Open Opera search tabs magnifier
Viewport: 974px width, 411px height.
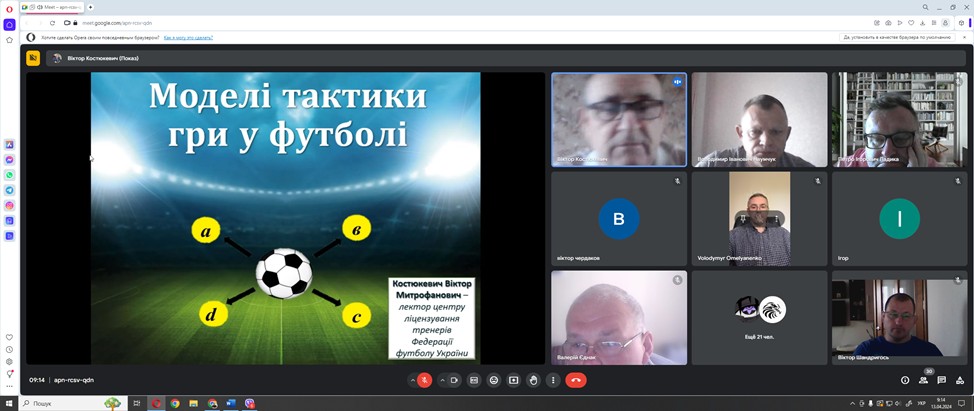(926, 7)
